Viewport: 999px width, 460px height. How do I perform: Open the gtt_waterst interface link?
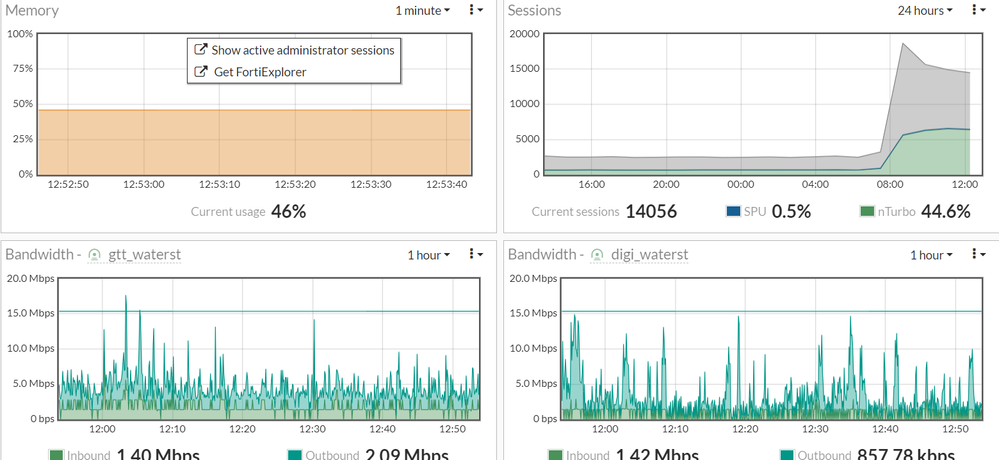[145, 255]
